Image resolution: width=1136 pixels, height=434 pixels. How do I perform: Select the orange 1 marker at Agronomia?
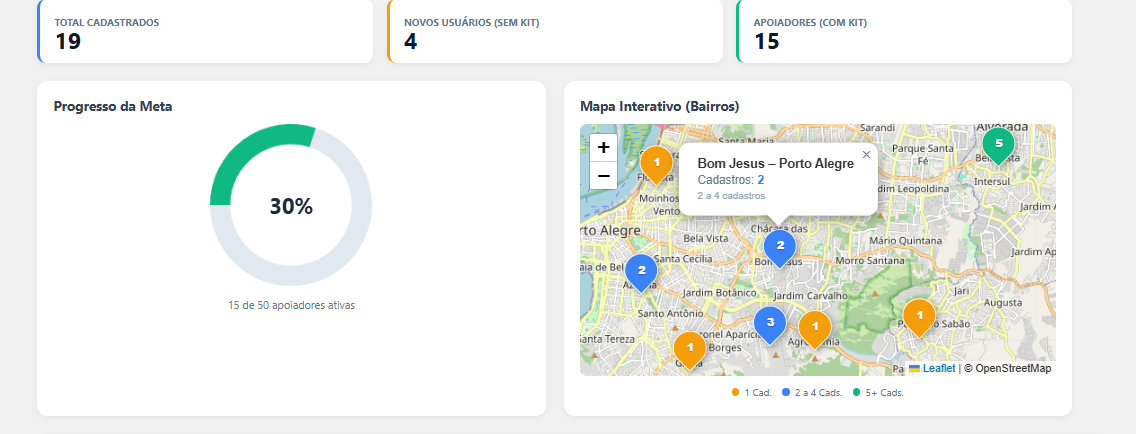[815, 329]
